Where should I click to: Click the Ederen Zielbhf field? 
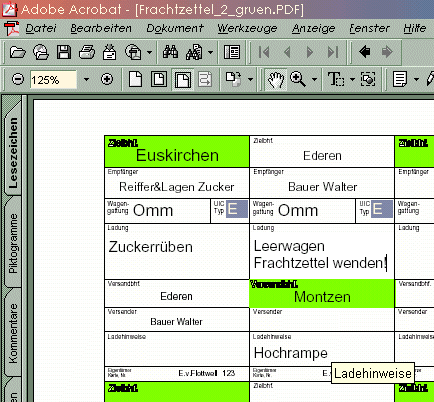322,152
